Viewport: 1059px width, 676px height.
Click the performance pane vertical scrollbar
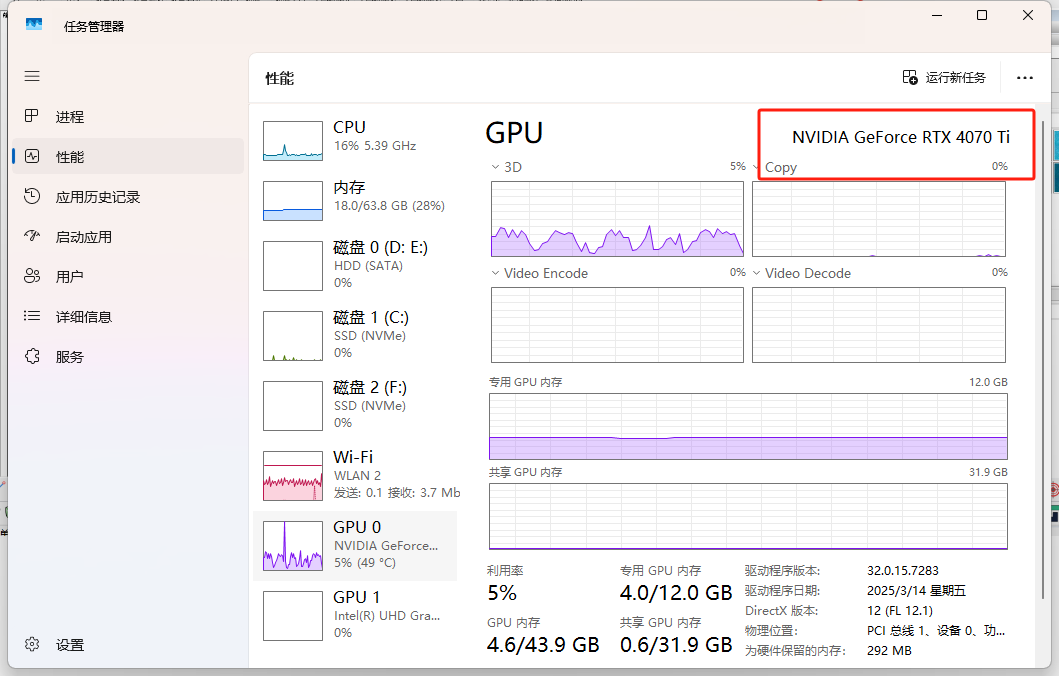pos(1043,358)
